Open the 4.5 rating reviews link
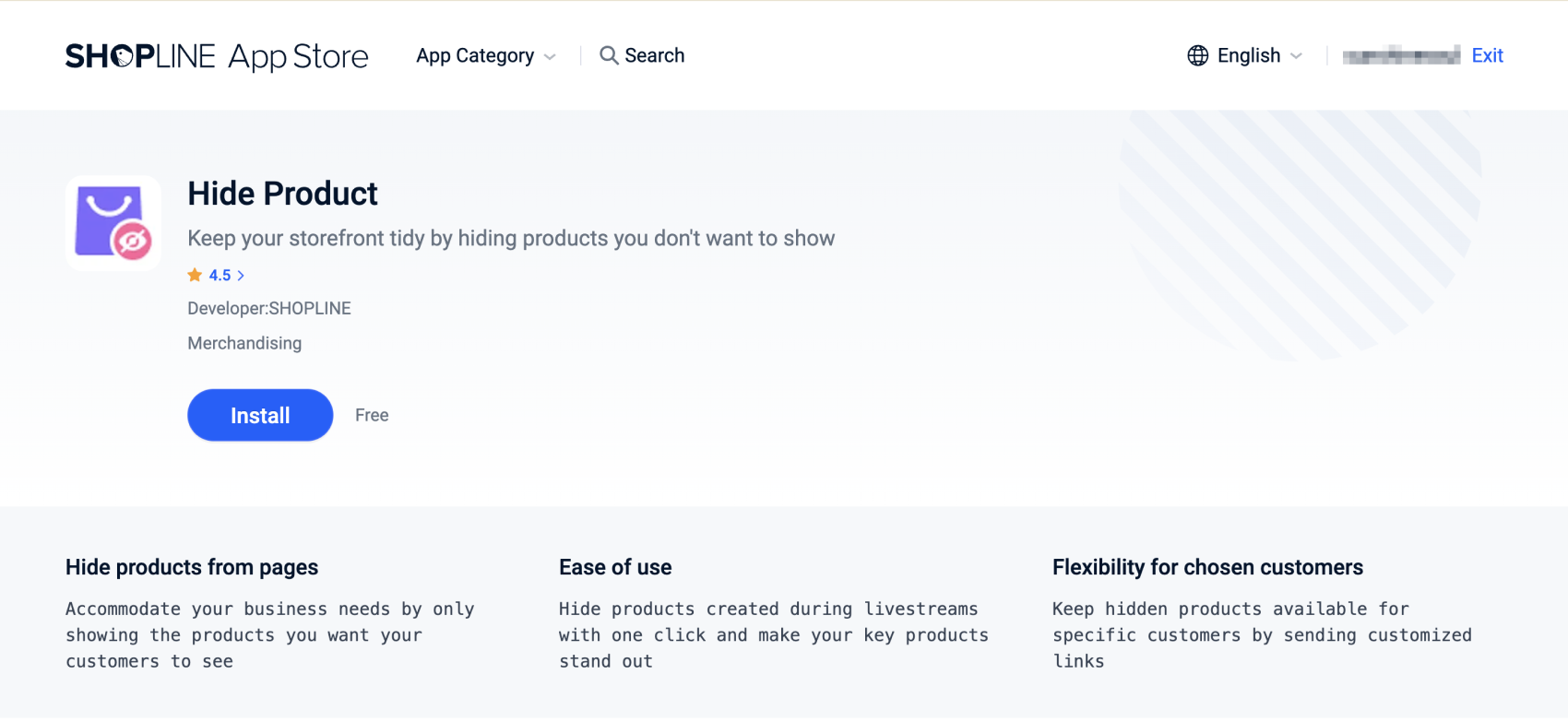The height and width of the screenshot is (722, 1568). click(x=220, y=276)
